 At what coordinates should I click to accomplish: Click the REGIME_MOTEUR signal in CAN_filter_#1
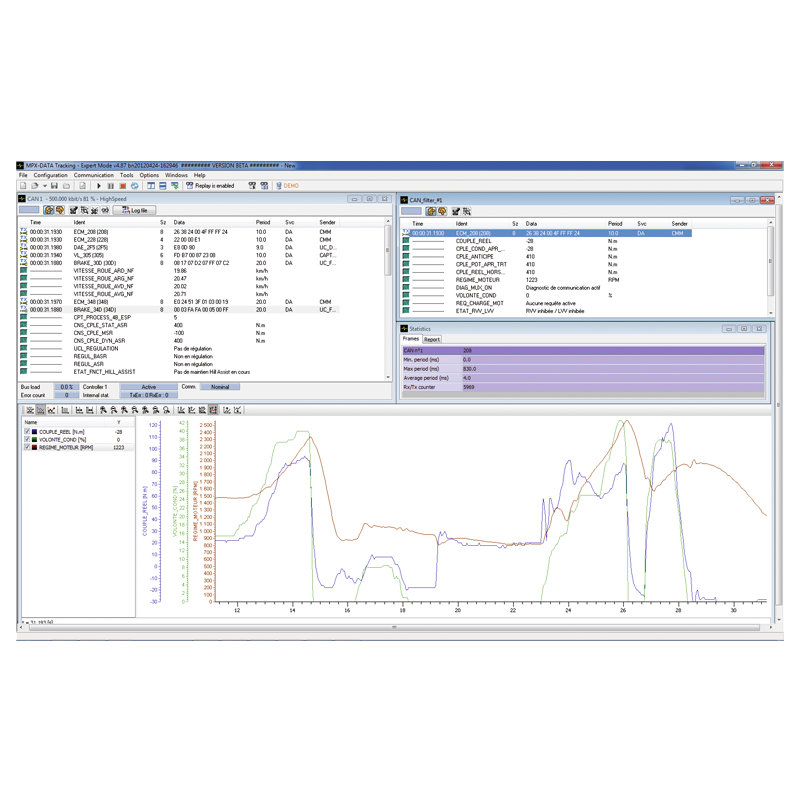tap(478, 280)
